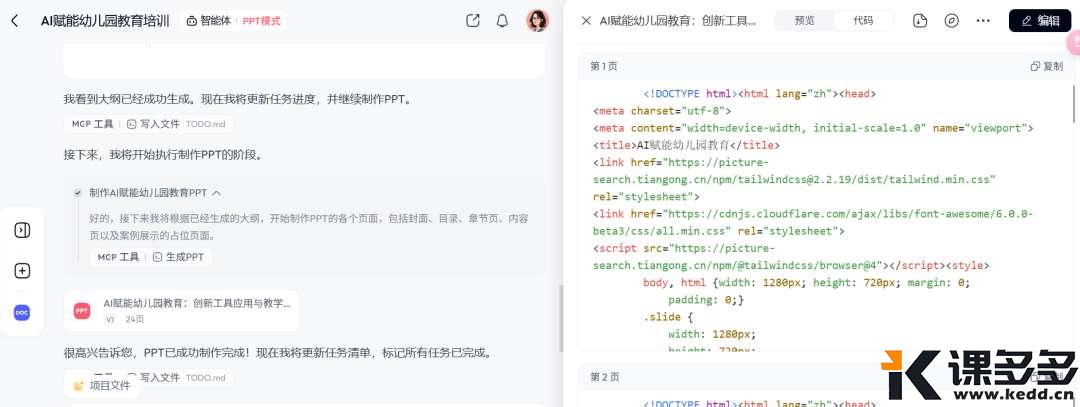Open the three-dots more options menu
This screenshot has width=1080, height=407.
click(x=983, y=21)
